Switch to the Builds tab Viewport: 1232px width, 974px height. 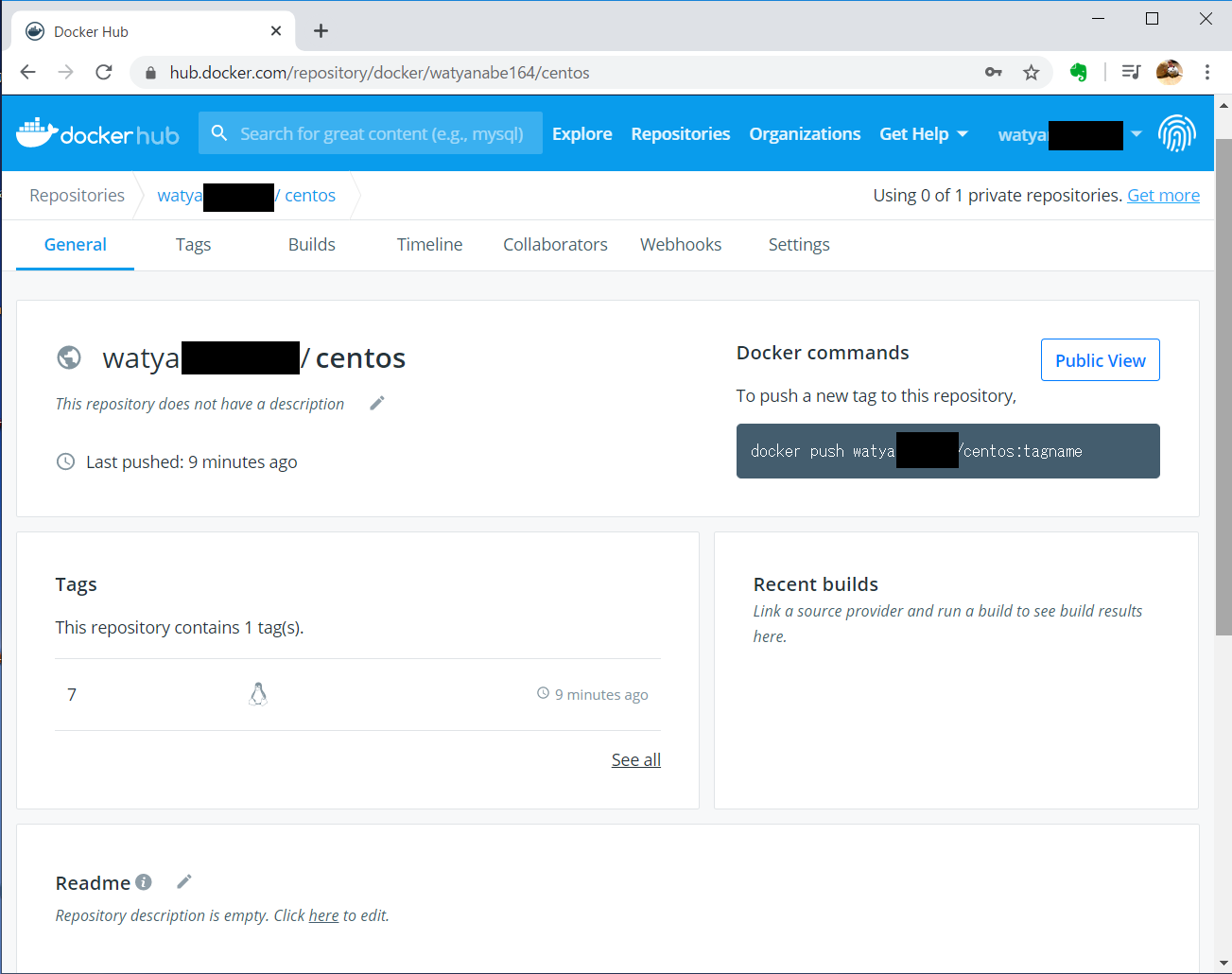click(312, 245)
